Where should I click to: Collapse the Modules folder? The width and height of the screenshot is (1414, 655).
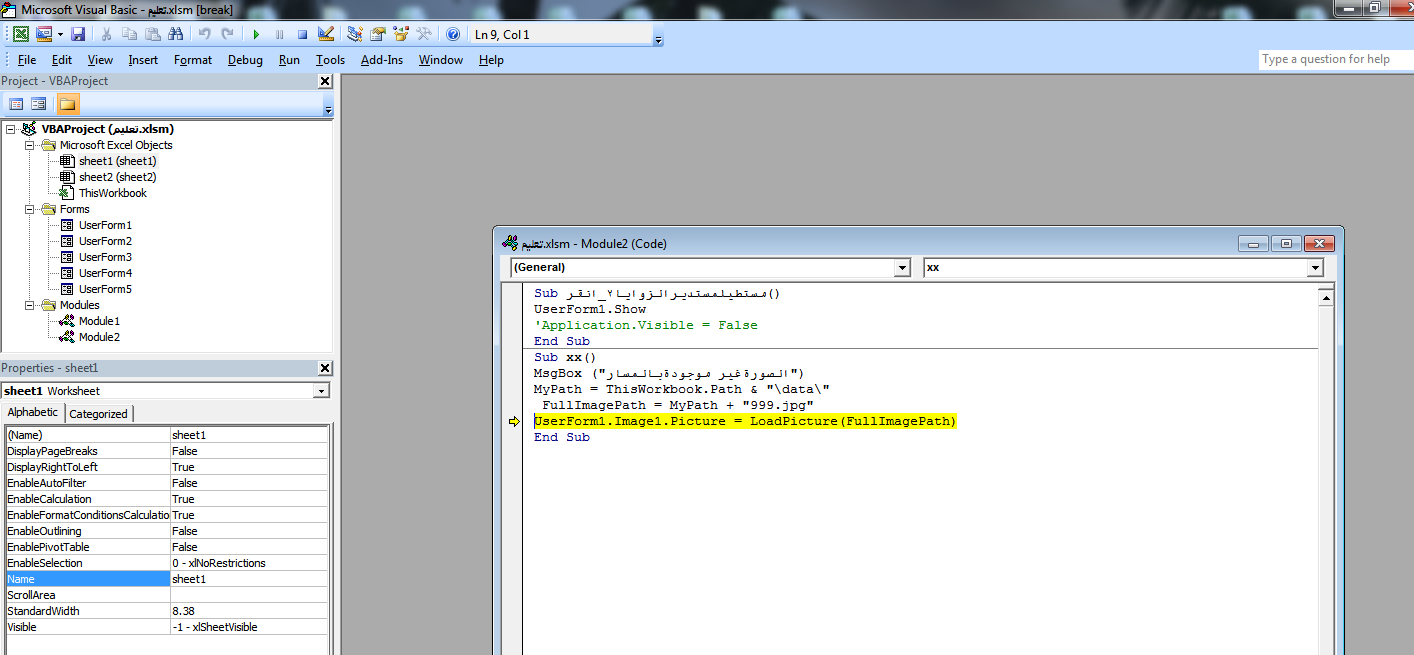tap(31, 305)
